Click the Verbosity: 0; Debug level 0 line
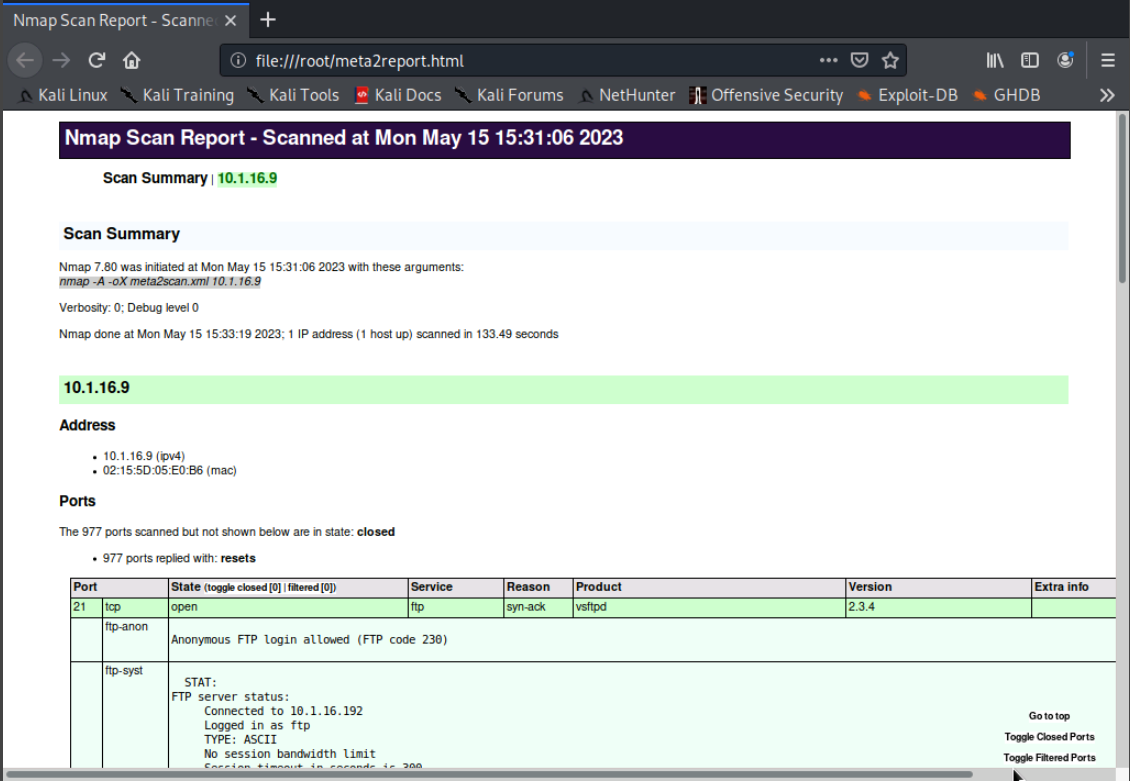The image size is (1130, 781). pos(129,308)
